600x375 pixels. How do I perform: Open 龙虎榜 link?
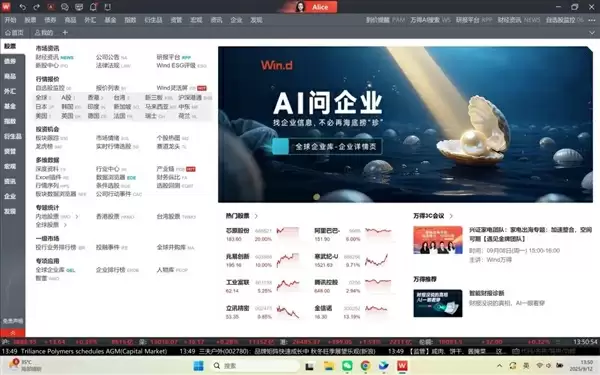49,146
